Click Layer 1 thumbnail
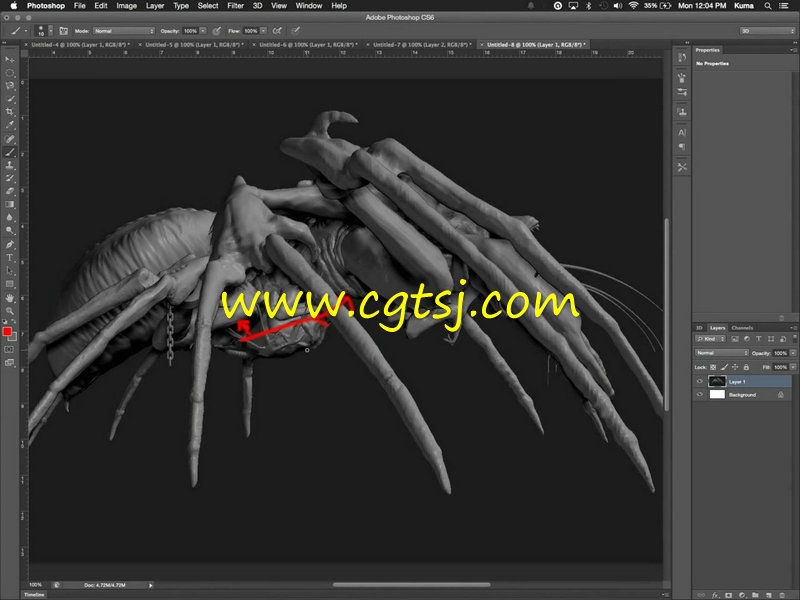This screenshot has width=800, height=600. tap(717, 381)
